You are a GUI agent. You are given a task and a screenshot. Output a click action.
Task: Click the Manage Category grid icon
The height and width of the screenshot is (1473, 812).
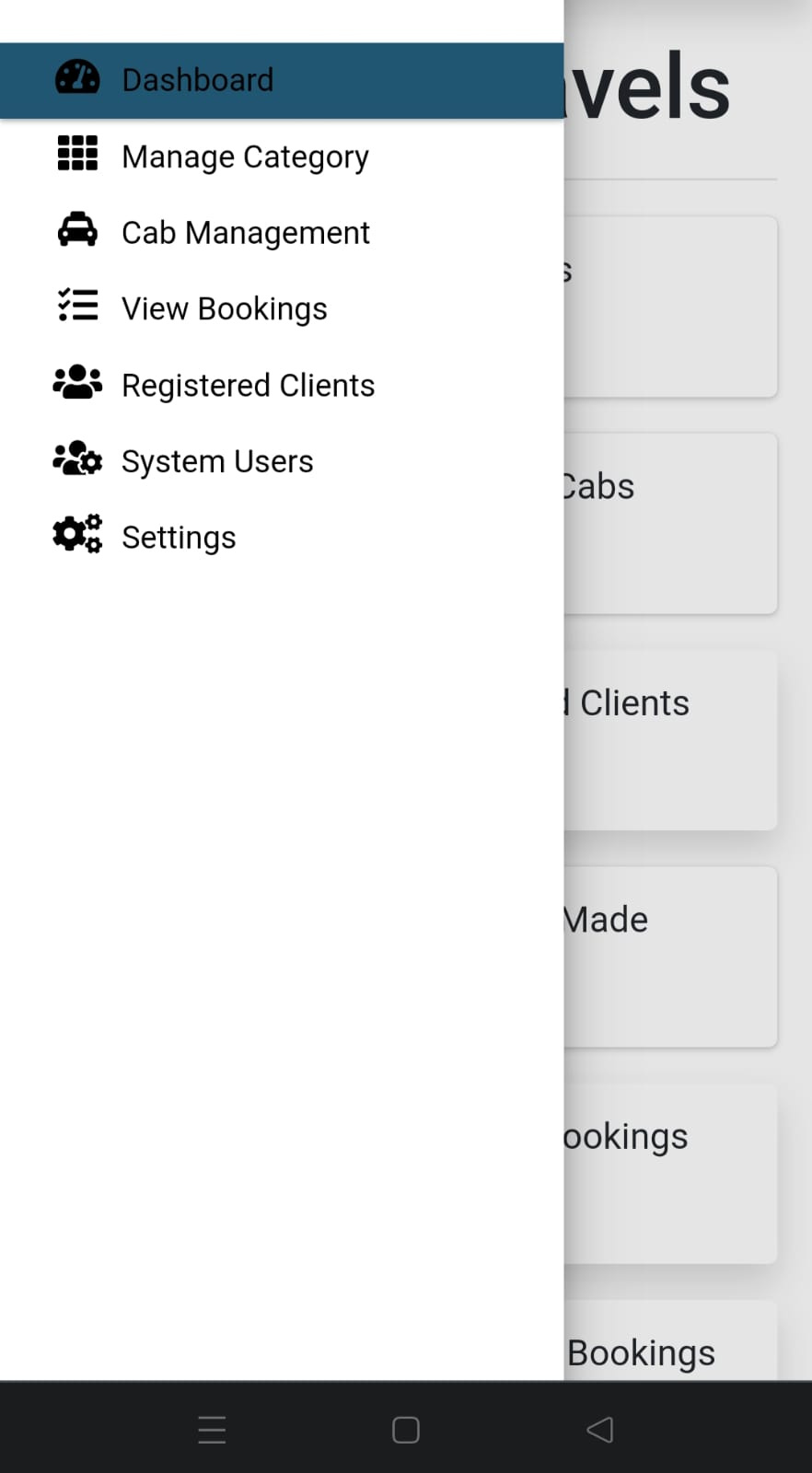pos(77,154)
